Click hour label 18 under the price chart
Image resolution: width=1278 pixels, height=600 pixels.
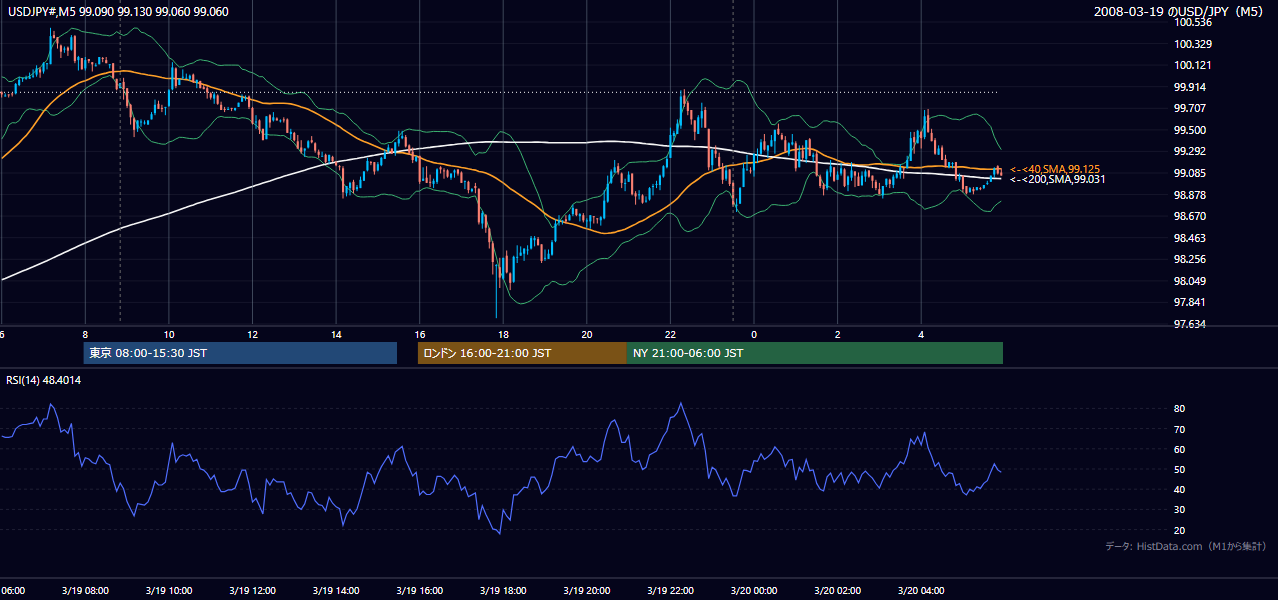click(503, 335)
